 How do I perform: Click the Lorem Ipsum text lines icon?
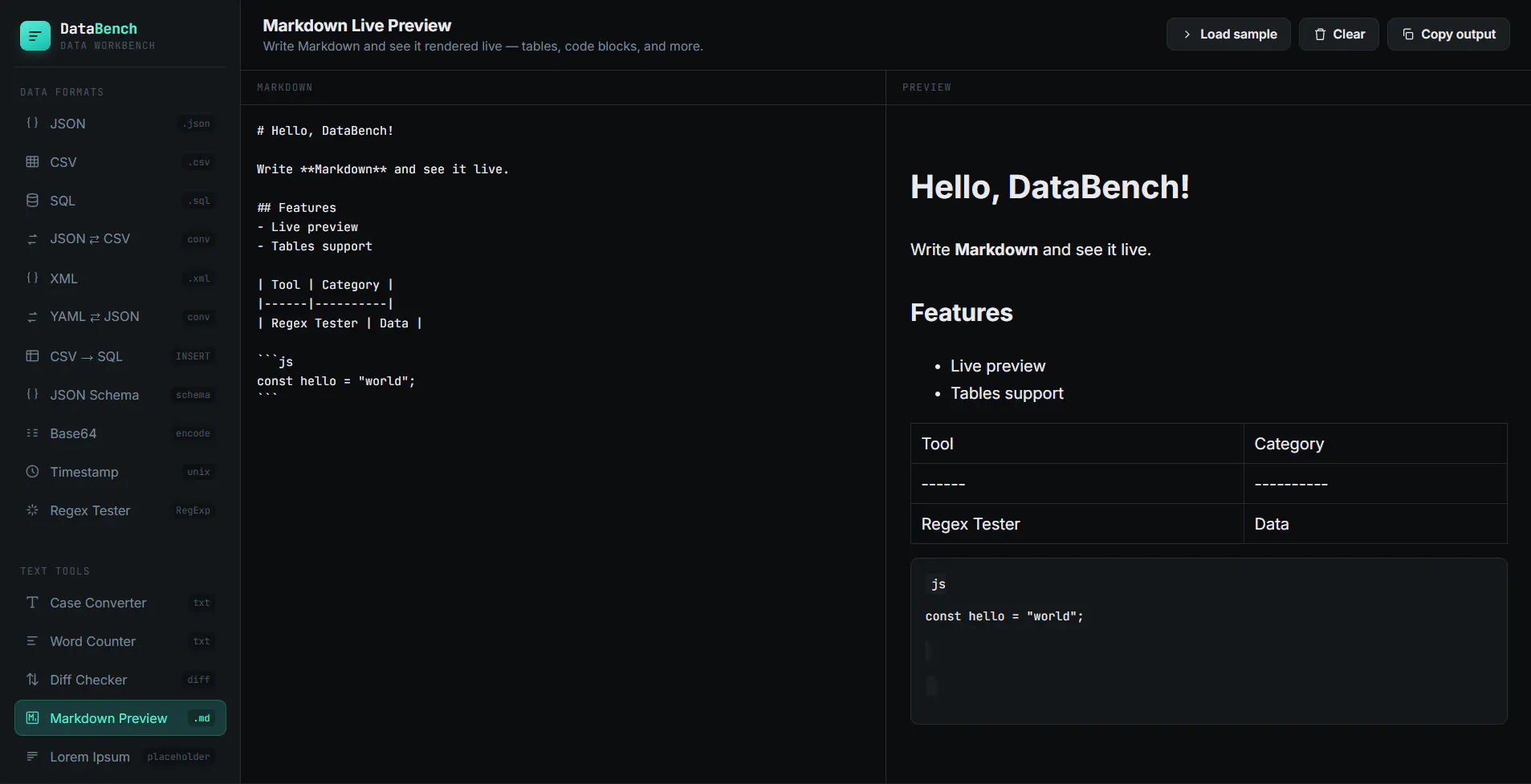32,756
